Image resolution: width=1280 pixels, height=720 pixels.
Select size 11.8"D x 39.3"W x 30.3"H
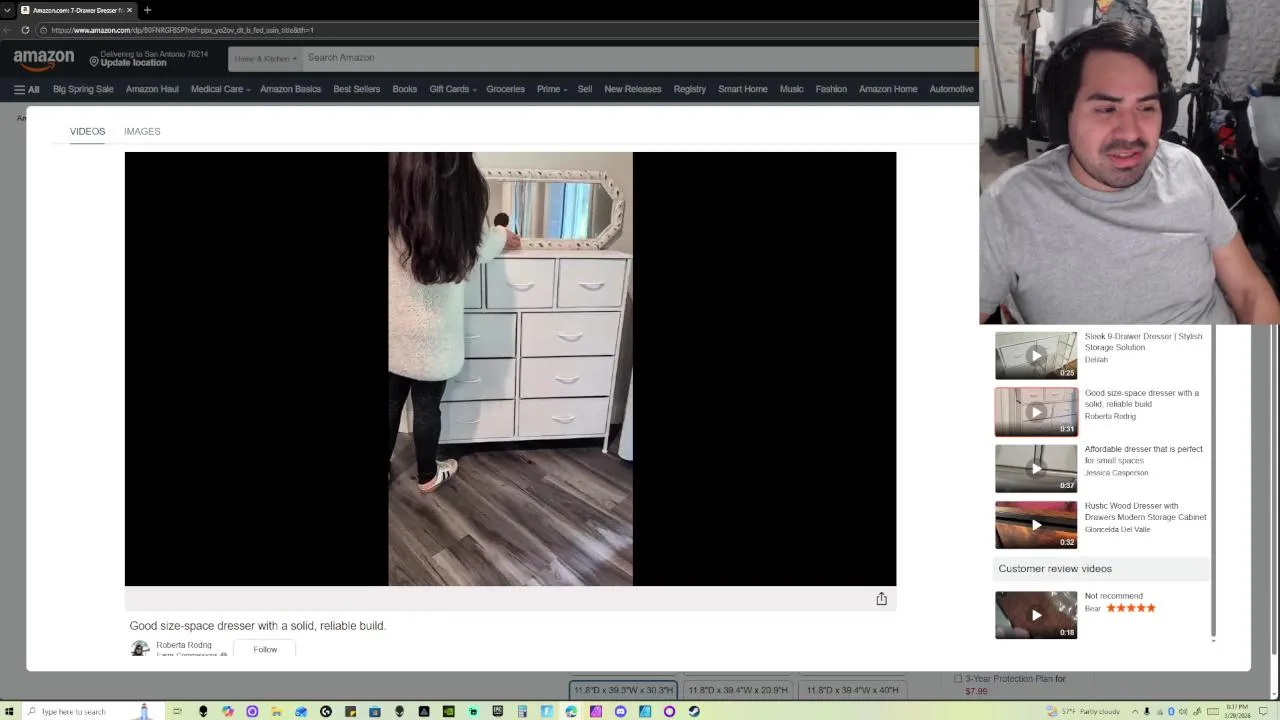623,690
